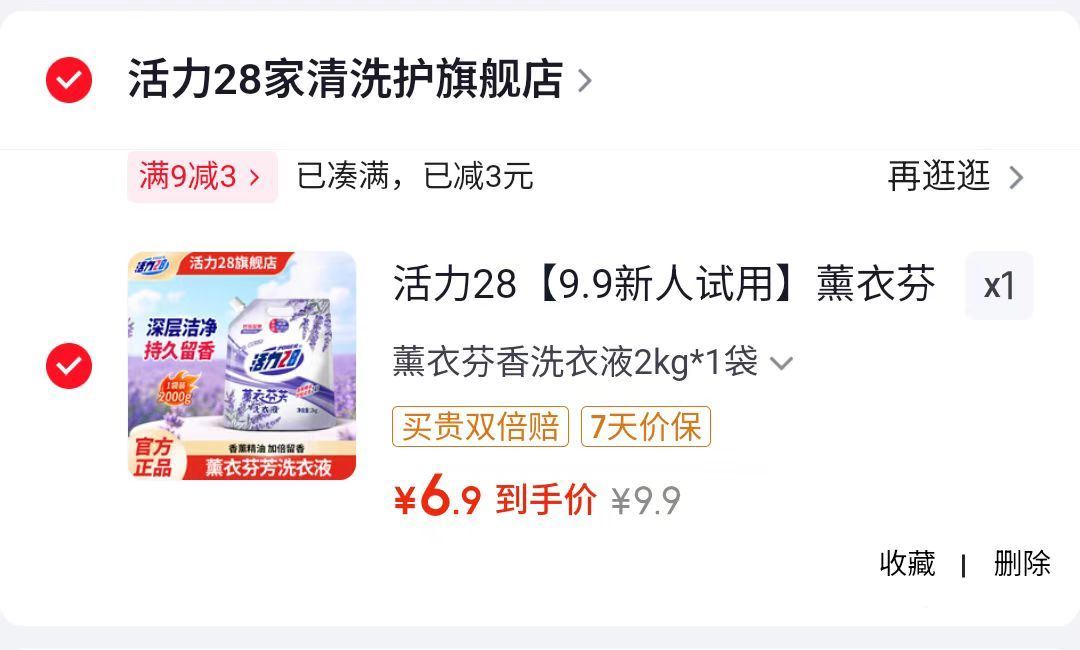View the 买贵双倍赔 guarantee tag

[x=481, y=427]
